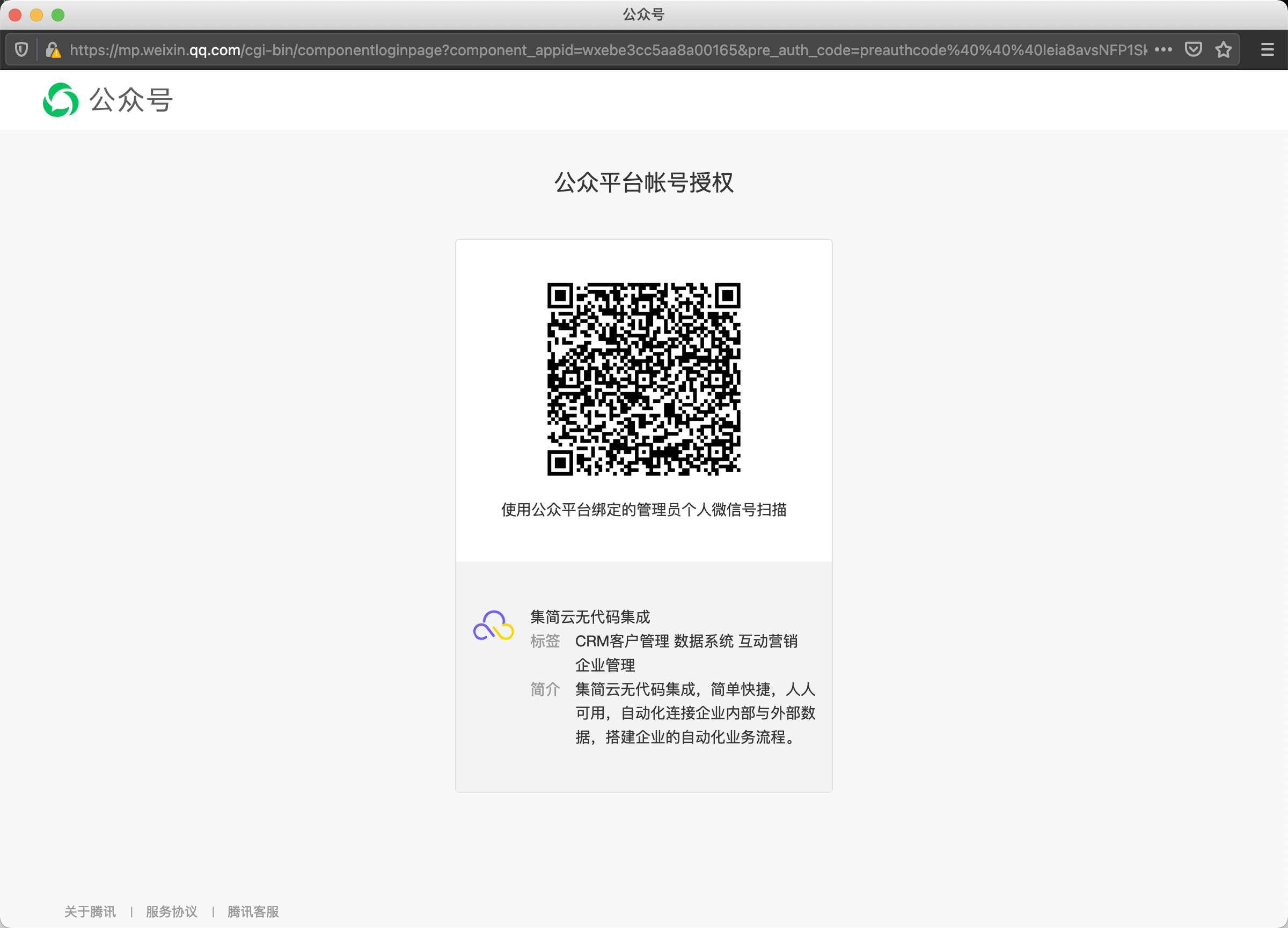Click the authorization QR code image
This screenshot has height=928, width=1288.
(643, 379)
